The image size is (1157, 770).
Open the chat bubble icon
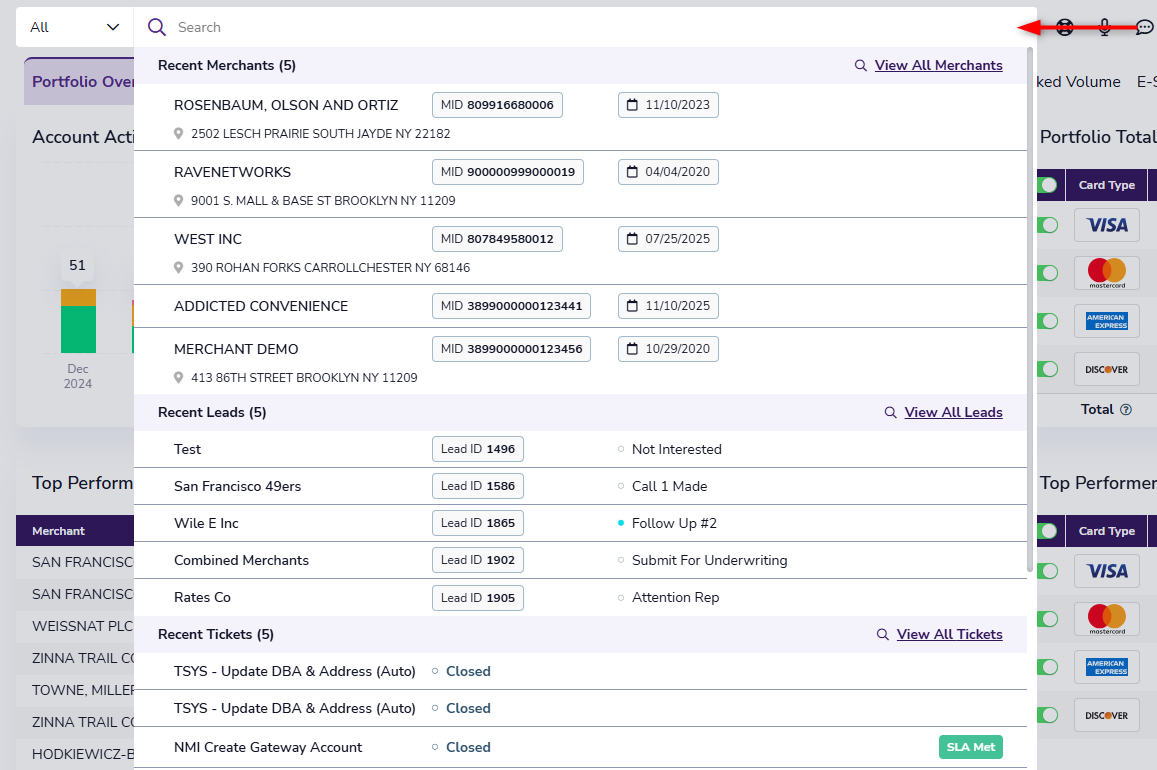click(1145, 28)
